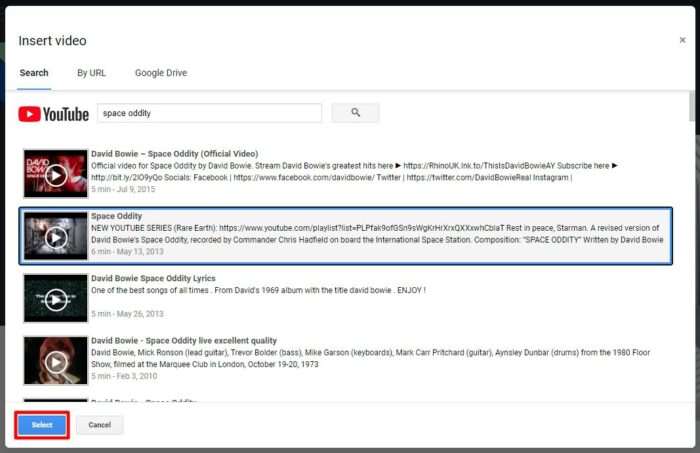Viewport: 700px width, 453px height.
Task: Open the Google Drive tab
Action: tap(161, 73)
